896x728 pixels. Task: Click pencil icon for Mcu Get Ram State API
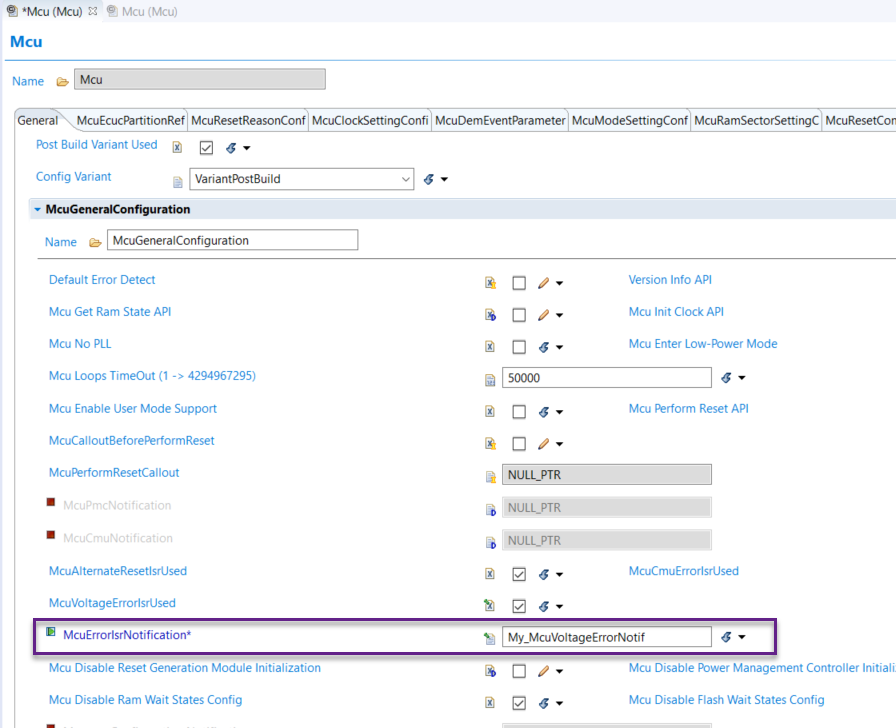(x=543, y=315)
